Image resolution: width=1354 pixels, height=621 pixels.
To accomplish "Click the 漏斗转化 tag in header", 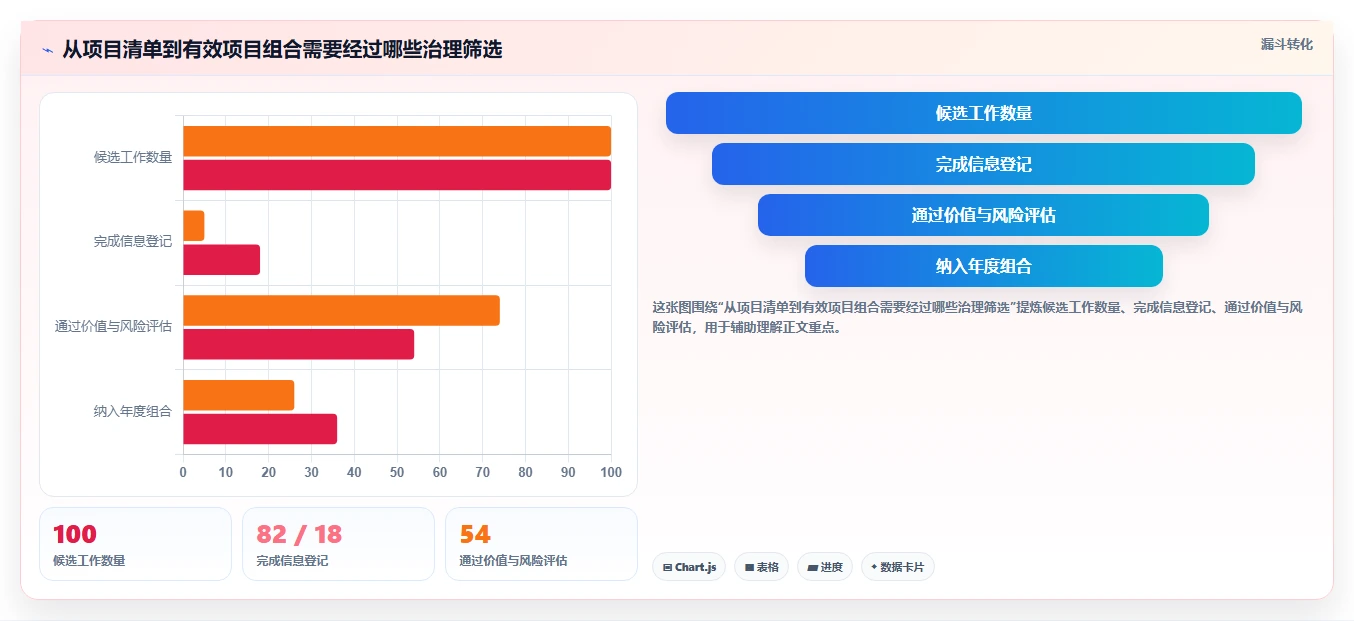I will pos(1286,44).
